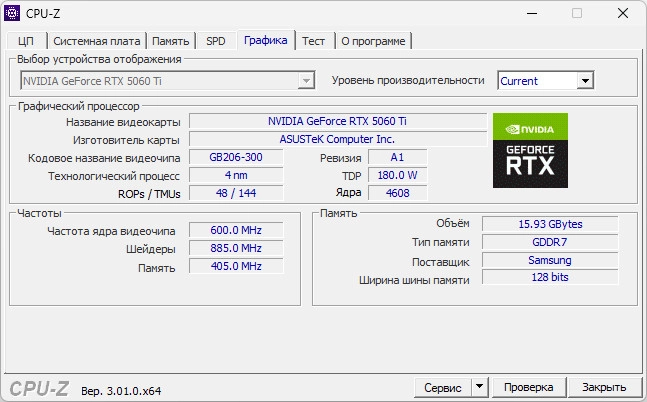
Task: Click the GB206-300 code name value
Action: point(236,157)
